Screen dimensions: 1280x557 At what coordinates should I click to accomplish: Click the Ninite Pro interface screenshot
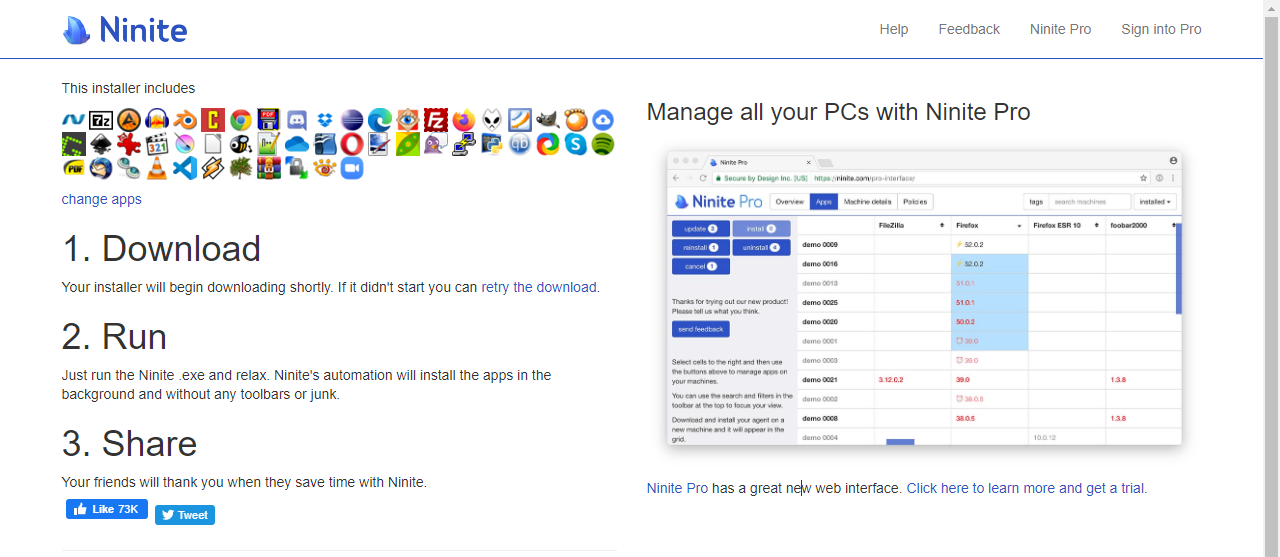(925, 298)
